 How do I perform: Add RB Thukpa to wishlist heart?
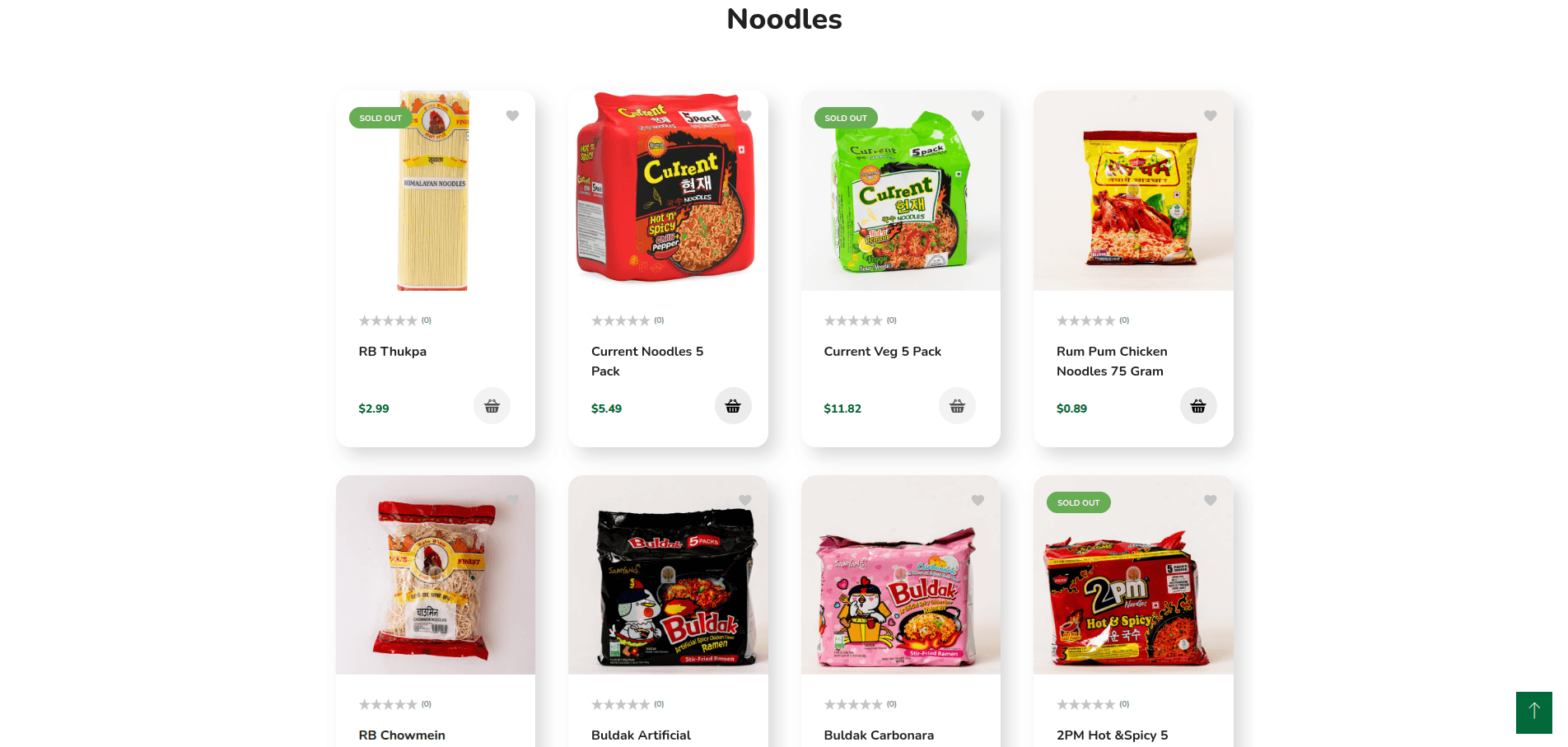pyautogui.click(x=512, y=116)
